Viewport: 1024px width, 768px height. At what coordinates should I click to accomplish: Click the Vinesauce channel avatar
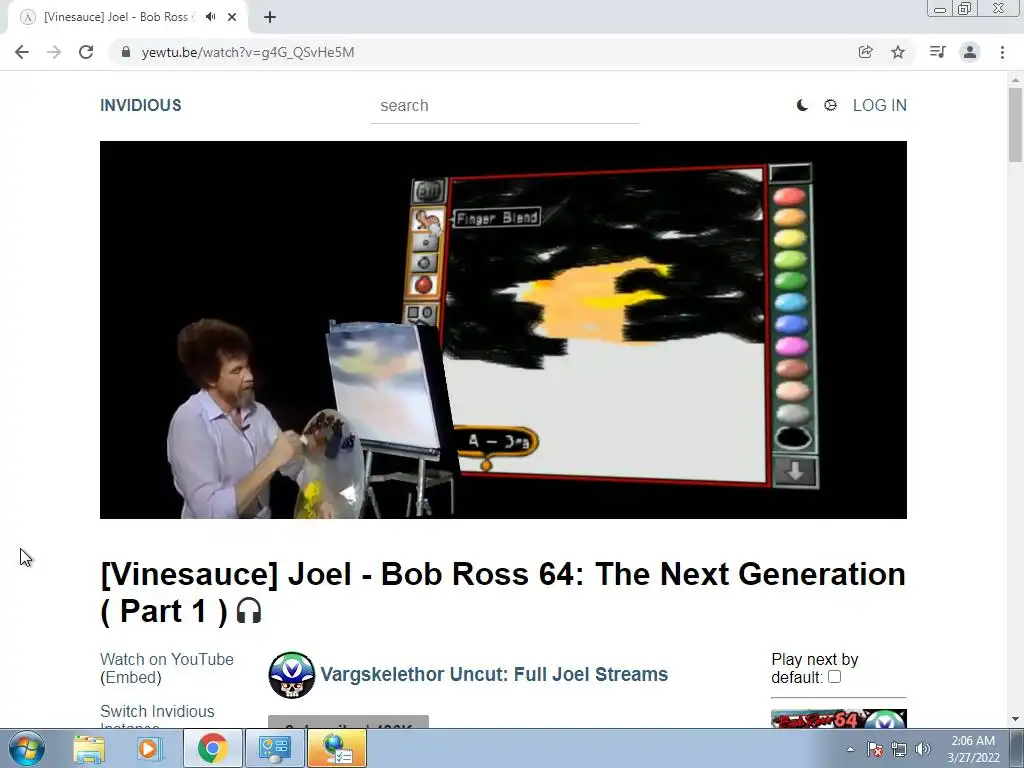[291, 675]
